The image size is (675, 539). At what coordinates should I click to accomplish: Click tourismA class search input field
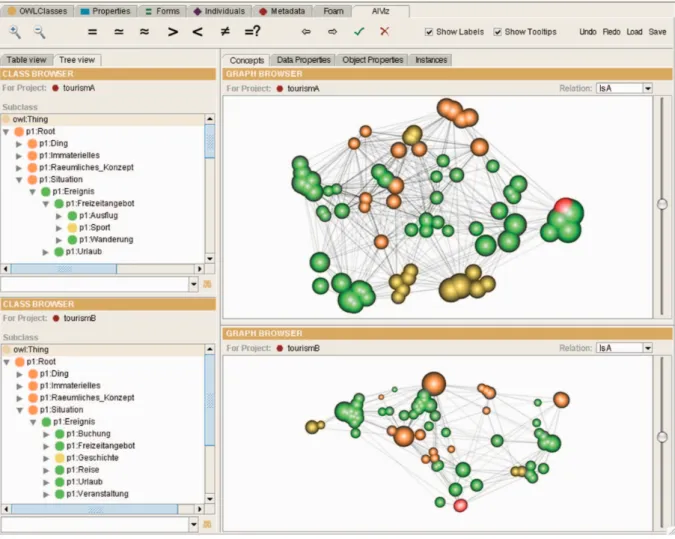pyautogui.click(x=95, y=284)
